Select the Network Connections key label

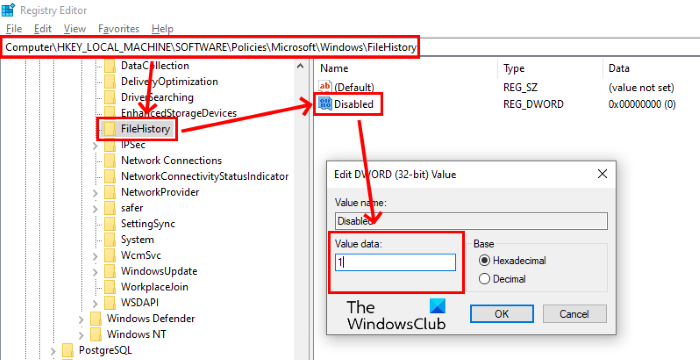(171, 160)
